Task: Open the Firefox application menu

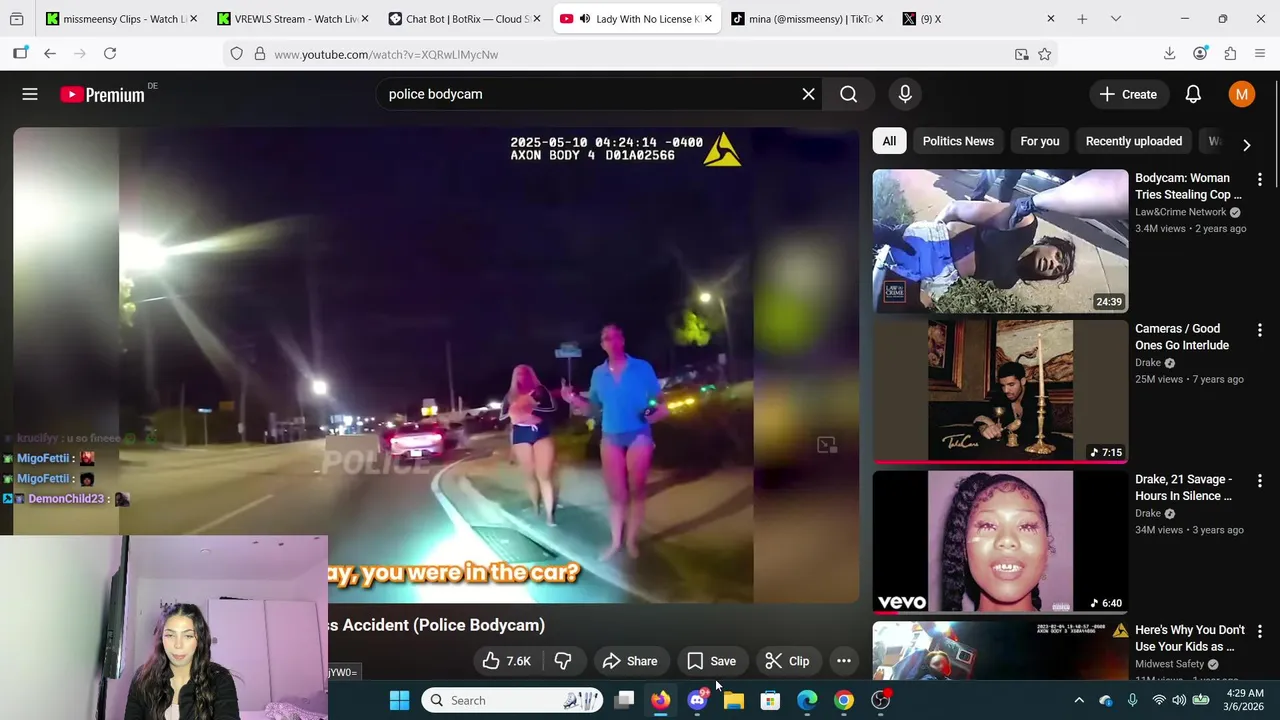Action: pos(1260,54)
